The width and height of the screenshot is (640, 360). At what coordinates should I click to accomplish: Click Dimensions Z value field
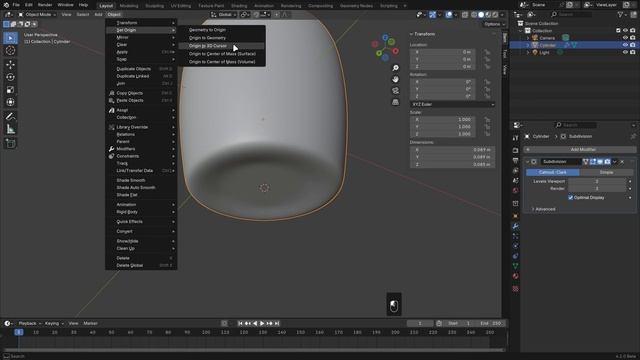tap(453, 164)
